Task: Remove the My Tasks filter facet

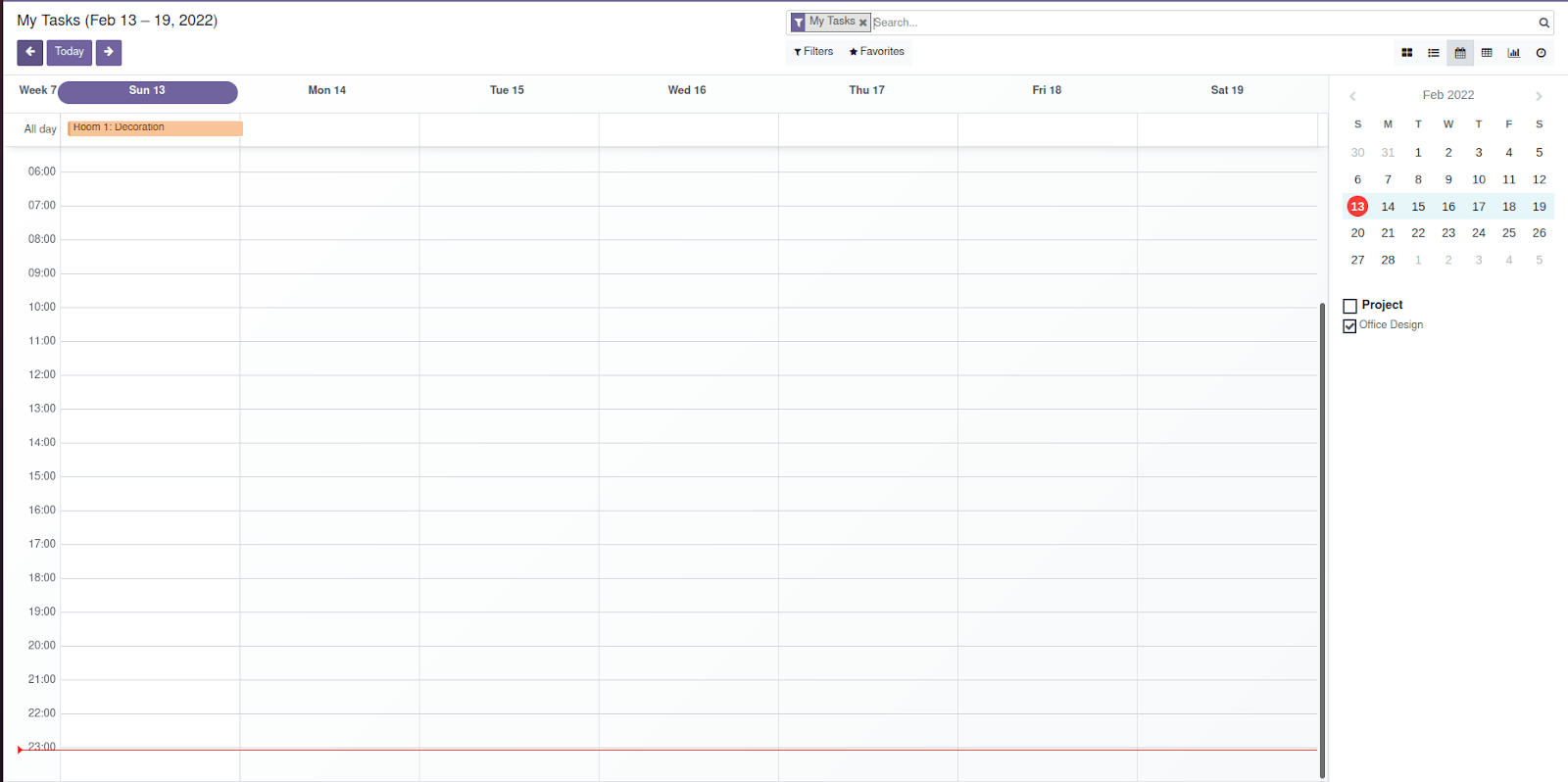Action: tap(862, 23)
